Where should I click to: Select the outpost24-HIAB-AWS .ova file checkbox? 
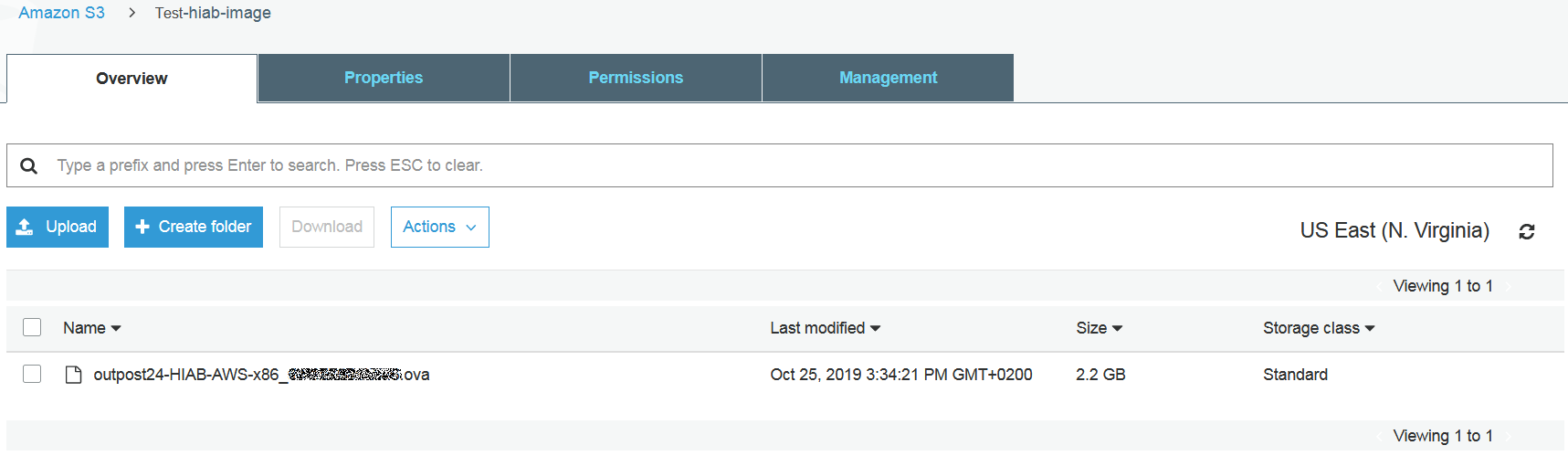pos(32,374)
